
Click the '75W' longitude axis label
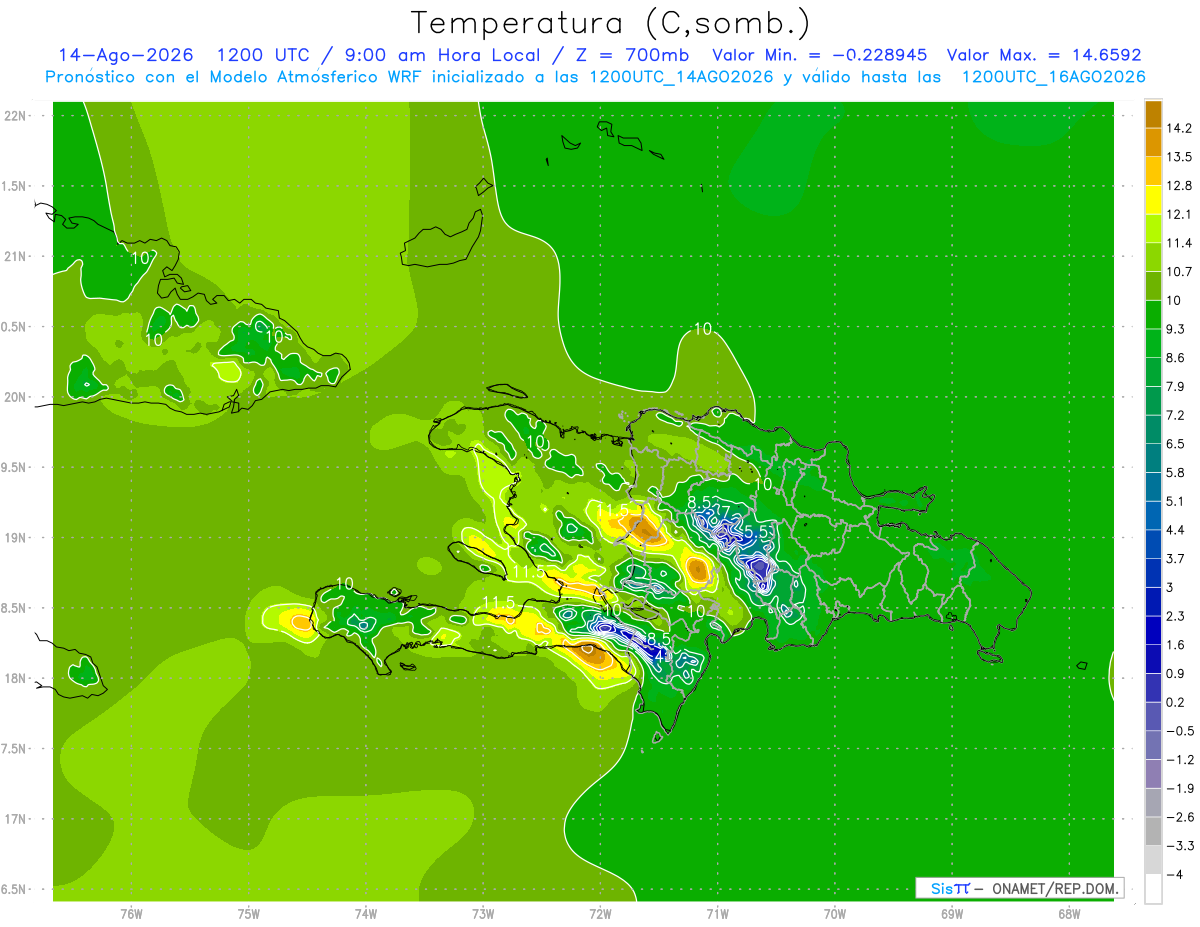tap(249, 913)
